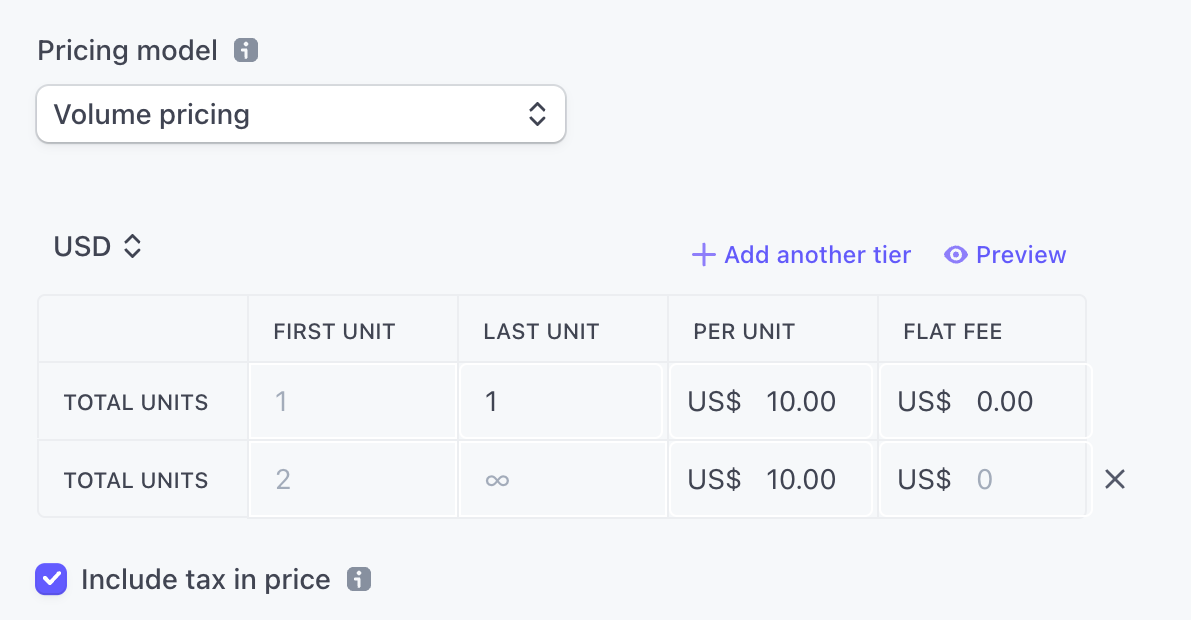Screen dimensions: 1191x620
Task: Open the Volume pricing dropdown
Action: click(301, 114)
